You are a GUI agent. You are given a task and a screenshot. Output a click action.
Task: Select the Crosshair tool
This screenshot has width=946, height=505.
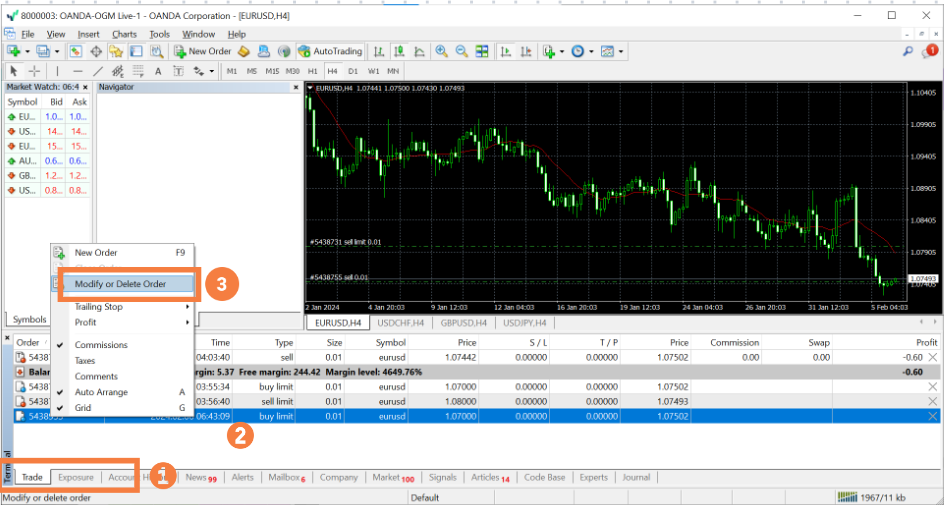pyautogui.click(x=35, y=71)
